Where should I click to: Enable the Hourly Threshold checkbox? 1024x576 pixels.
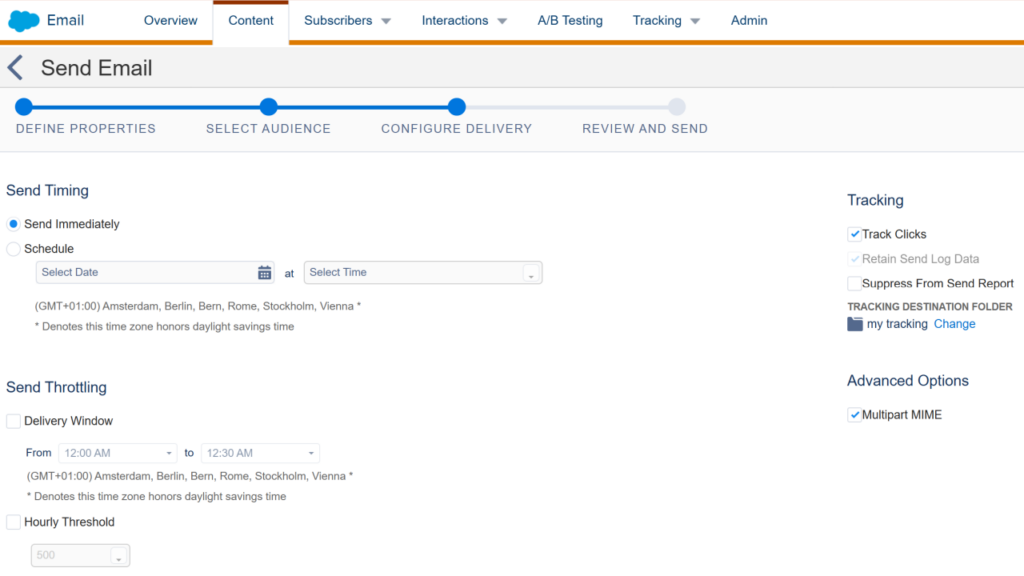[x=13, y=522]
